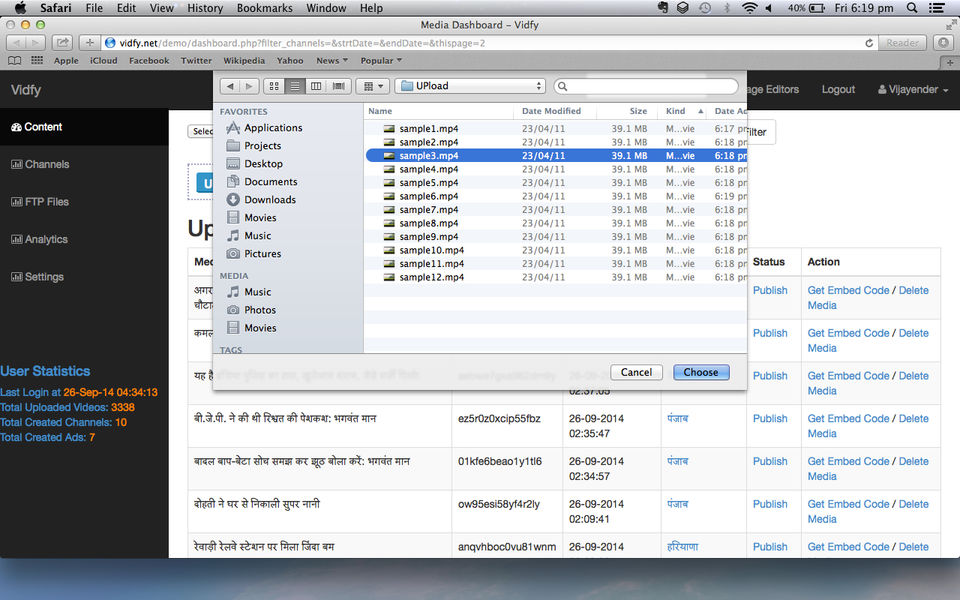This screenshot has height=600, width=960.
Task: Open Popular bookmarks dropdown
Action: click(381, 61)
